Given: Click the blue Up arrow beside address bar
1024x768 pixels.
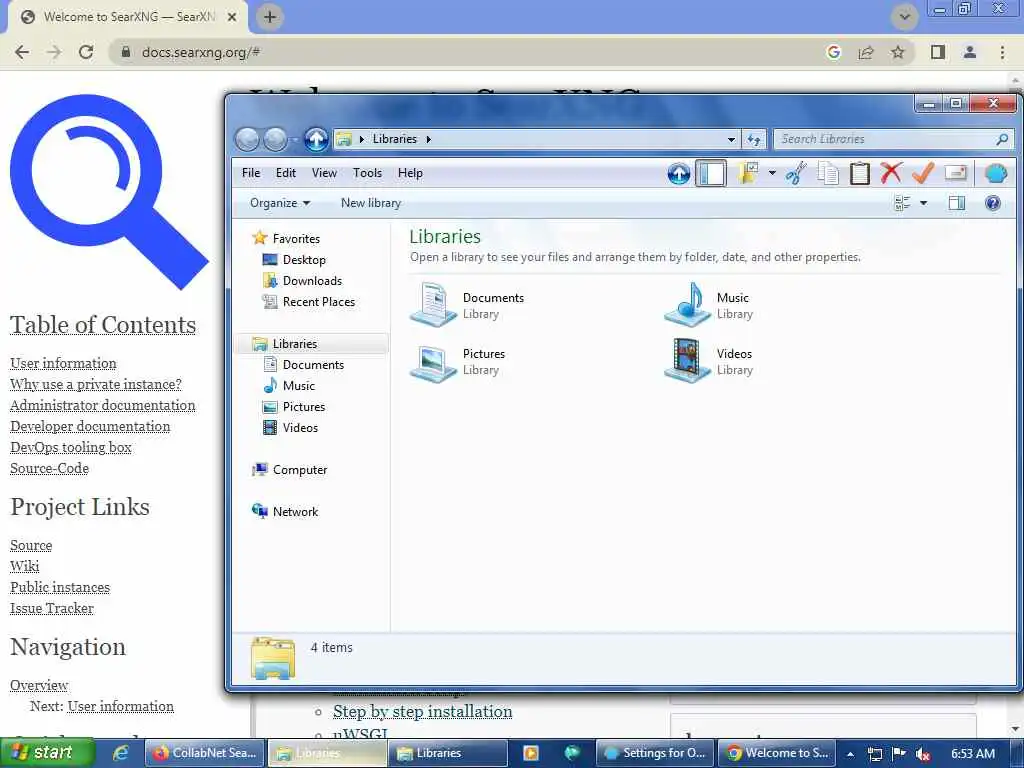Looking at the screenshot, I should [316, 139].
